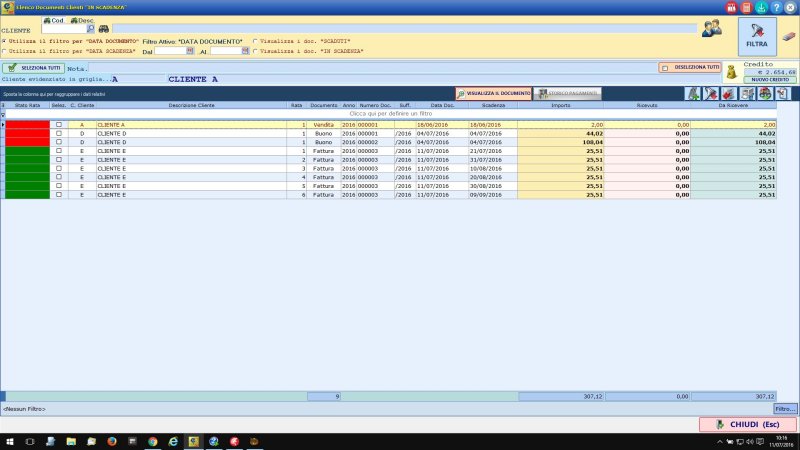Click 'Clicca qui per definire un filtro' row
Image resolution: width=800 pixels, height=450 pixels.
coord(391,114)
